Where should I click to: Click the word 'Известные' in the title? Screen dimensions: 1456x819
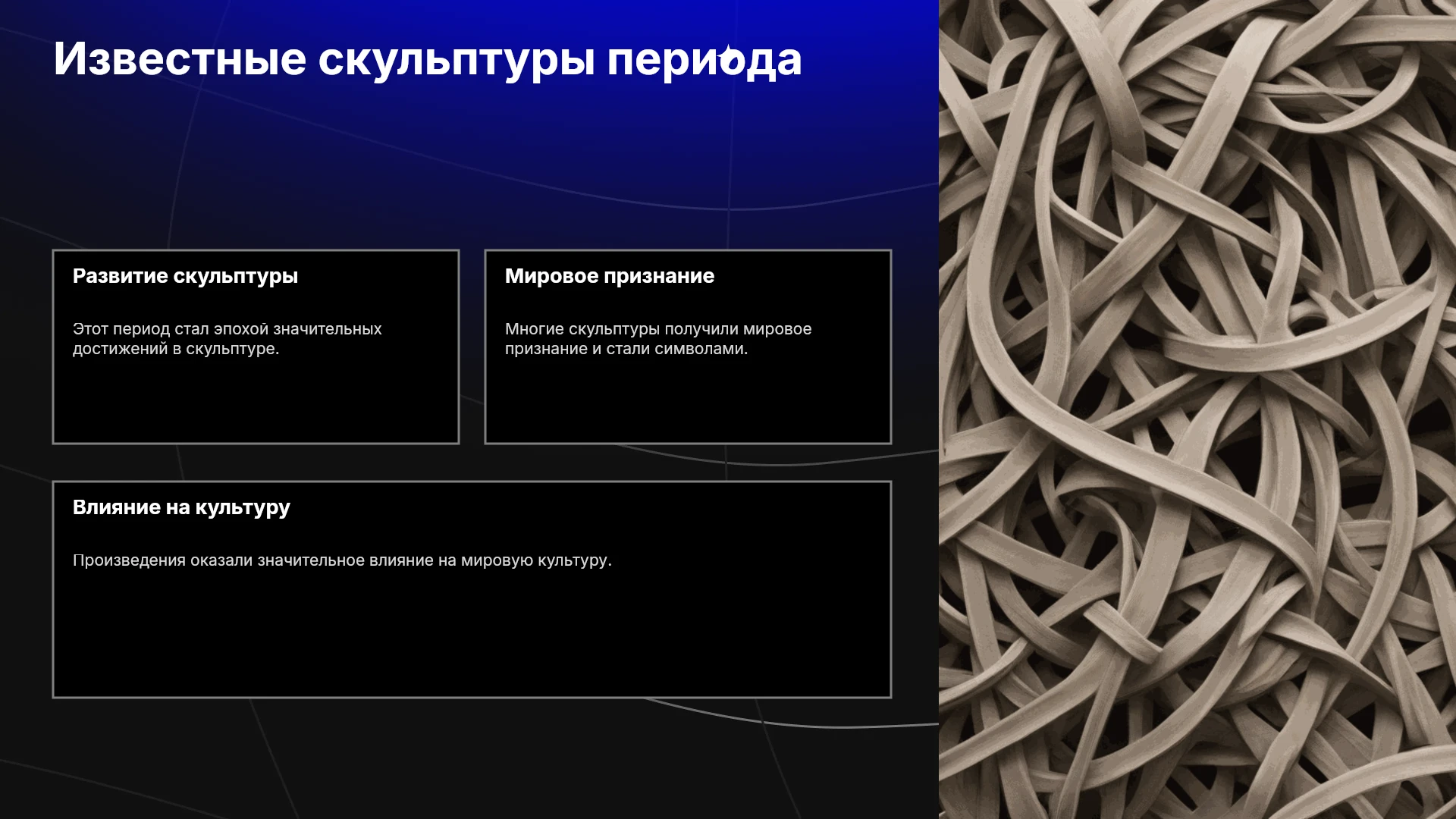tap(180, 59)
